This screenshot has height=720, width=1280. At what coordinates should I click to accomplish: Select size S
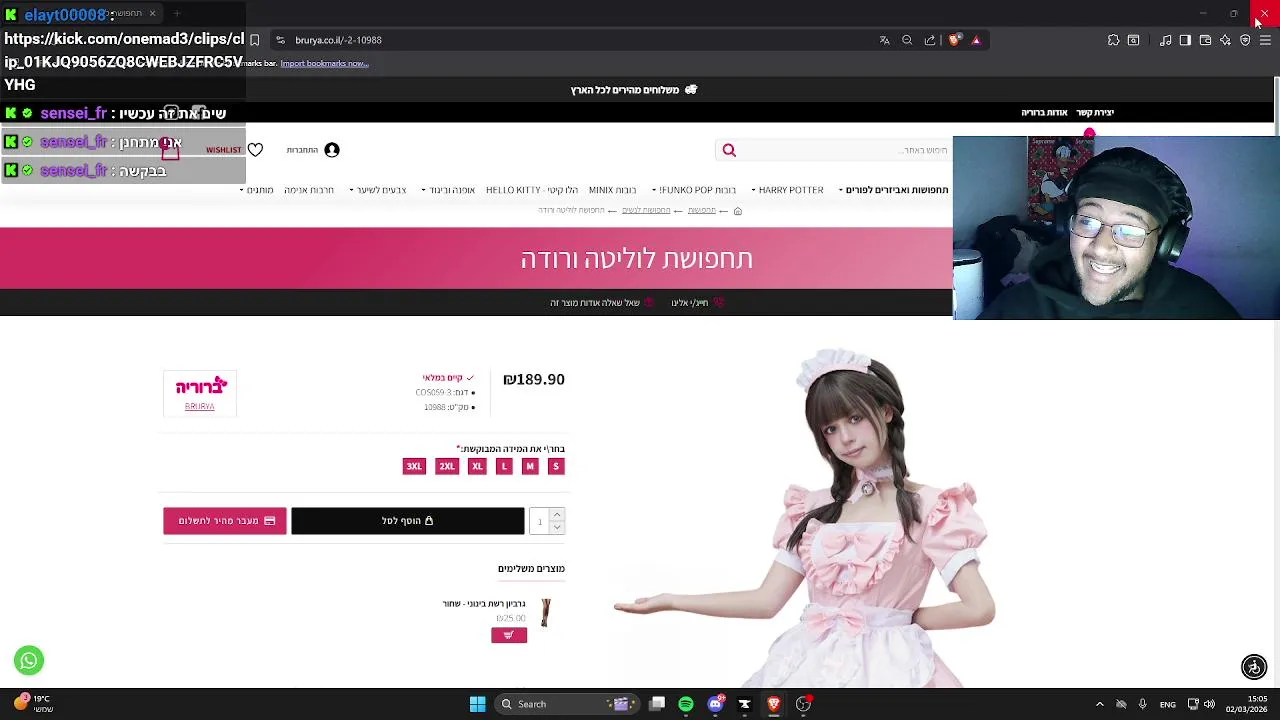(556, 466)
